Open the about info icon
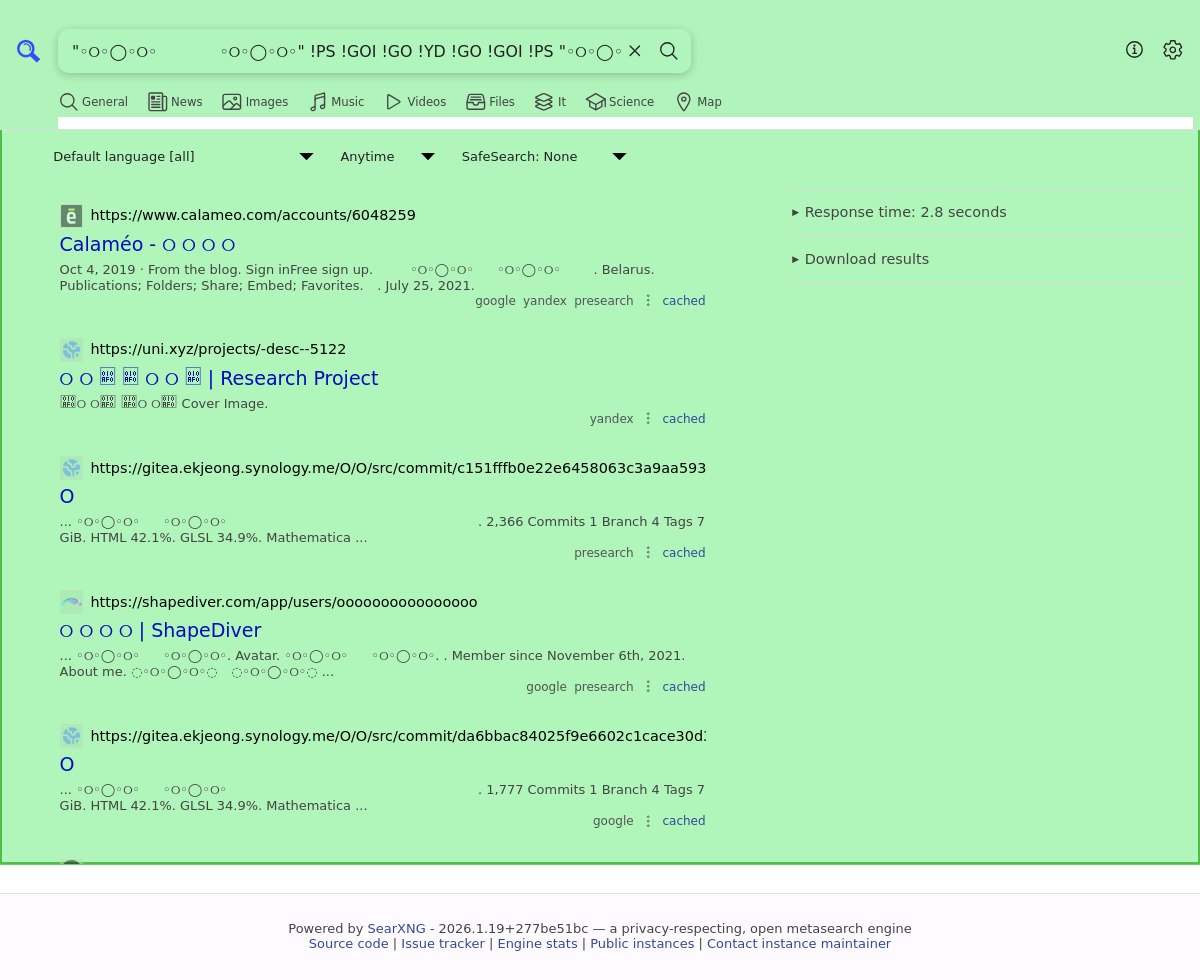The image size is (1200, 980). 1134,50
